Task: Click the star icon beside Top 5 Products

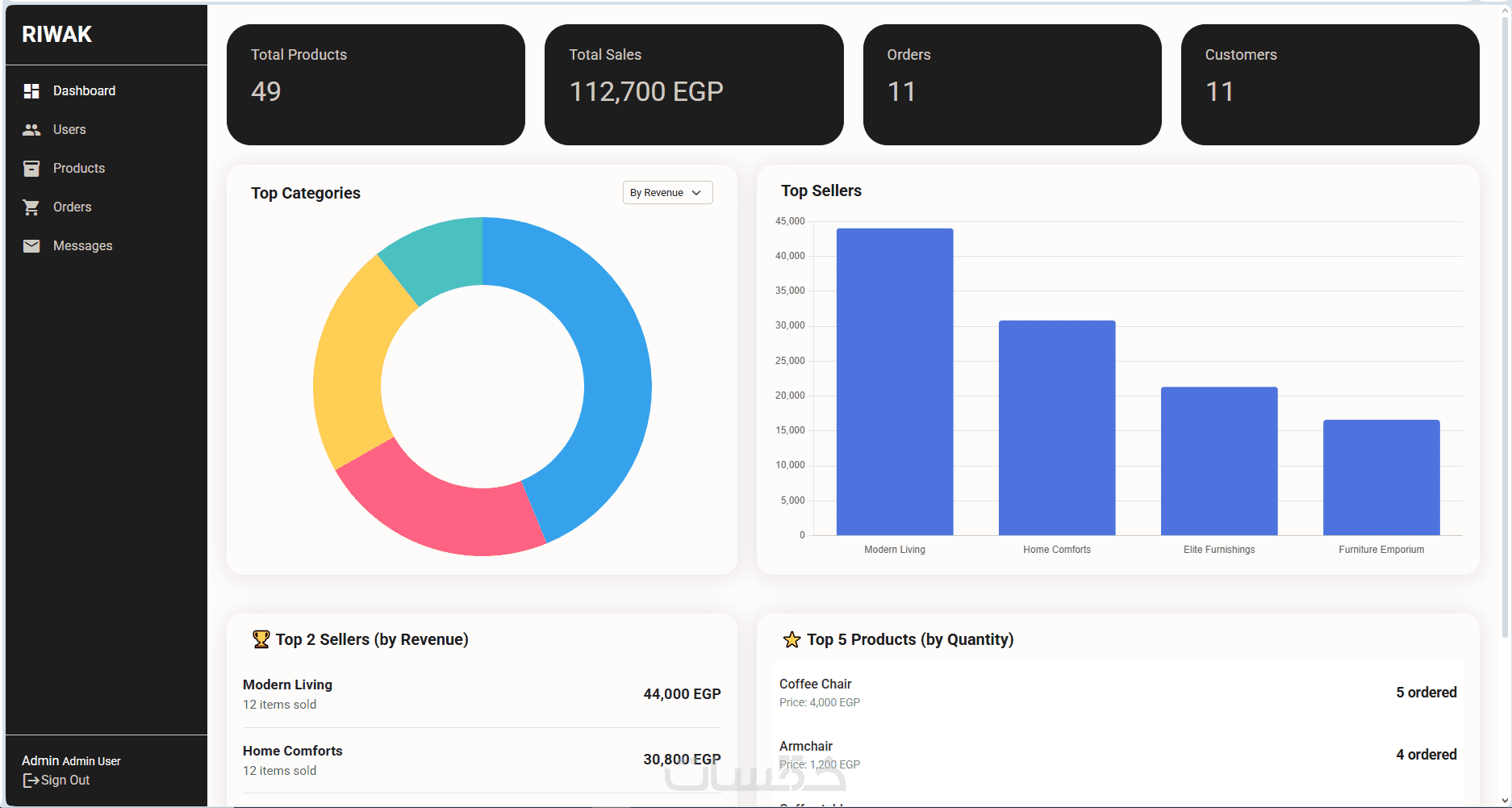Action: click(792, 640)
